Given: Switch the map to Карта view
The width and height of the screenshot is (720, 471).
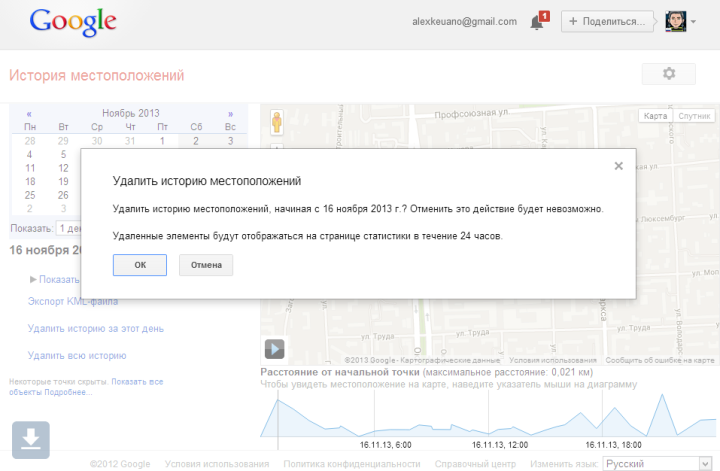Looking at the screenshot, I should tap(655, 116).
